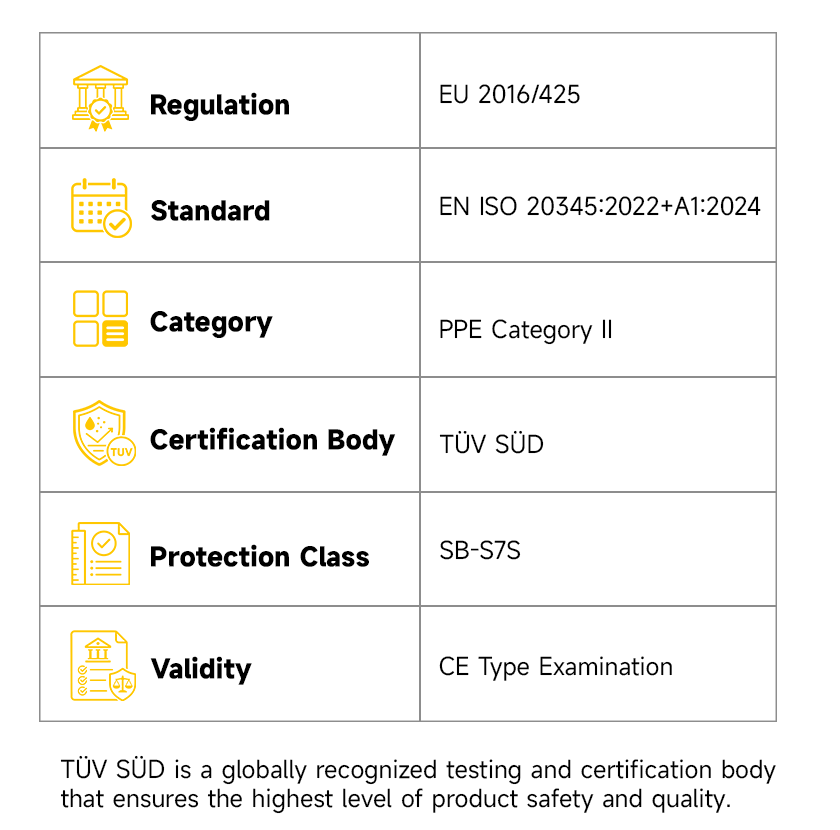Click the Protection Class document icon
The height and width of the screenshot is (830, 840).
(x=100, y=554)
